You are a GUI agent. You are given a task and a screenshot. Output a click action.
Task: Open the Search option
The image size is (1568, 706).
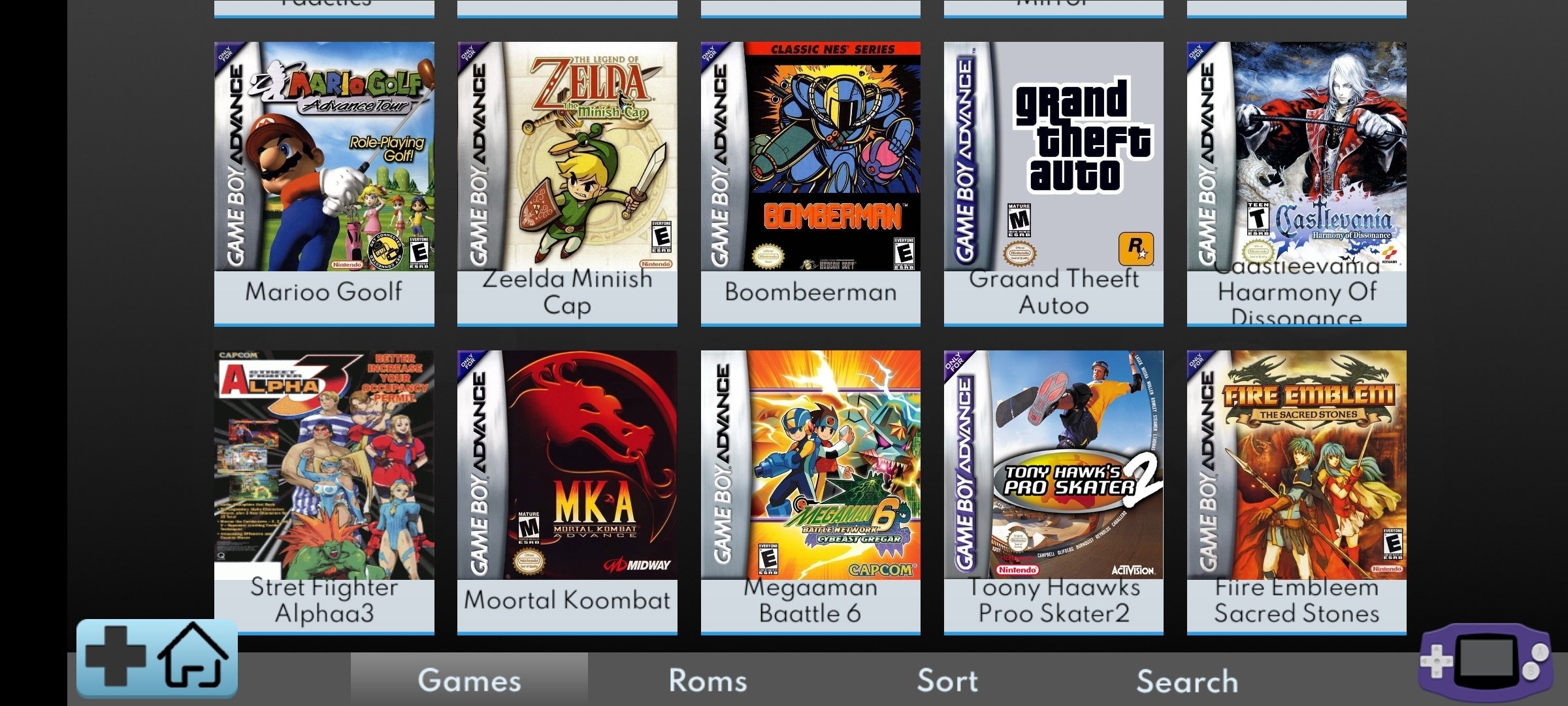1187,681
